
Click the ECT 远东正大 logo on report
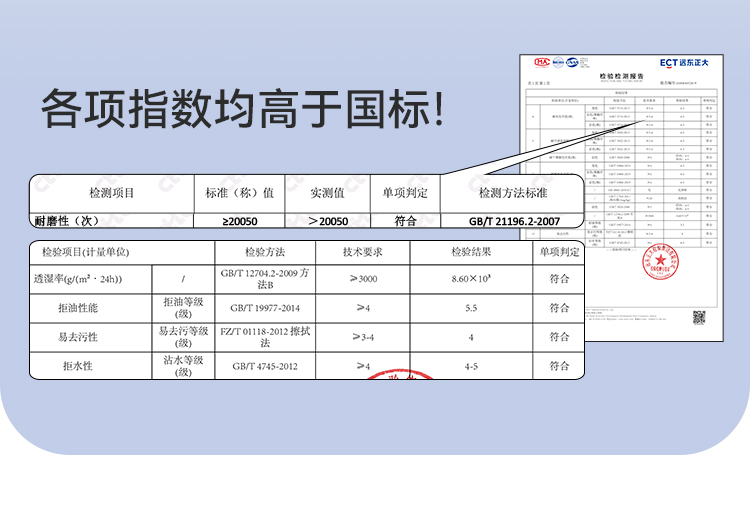pyautogui.click(x=684, y=63)
